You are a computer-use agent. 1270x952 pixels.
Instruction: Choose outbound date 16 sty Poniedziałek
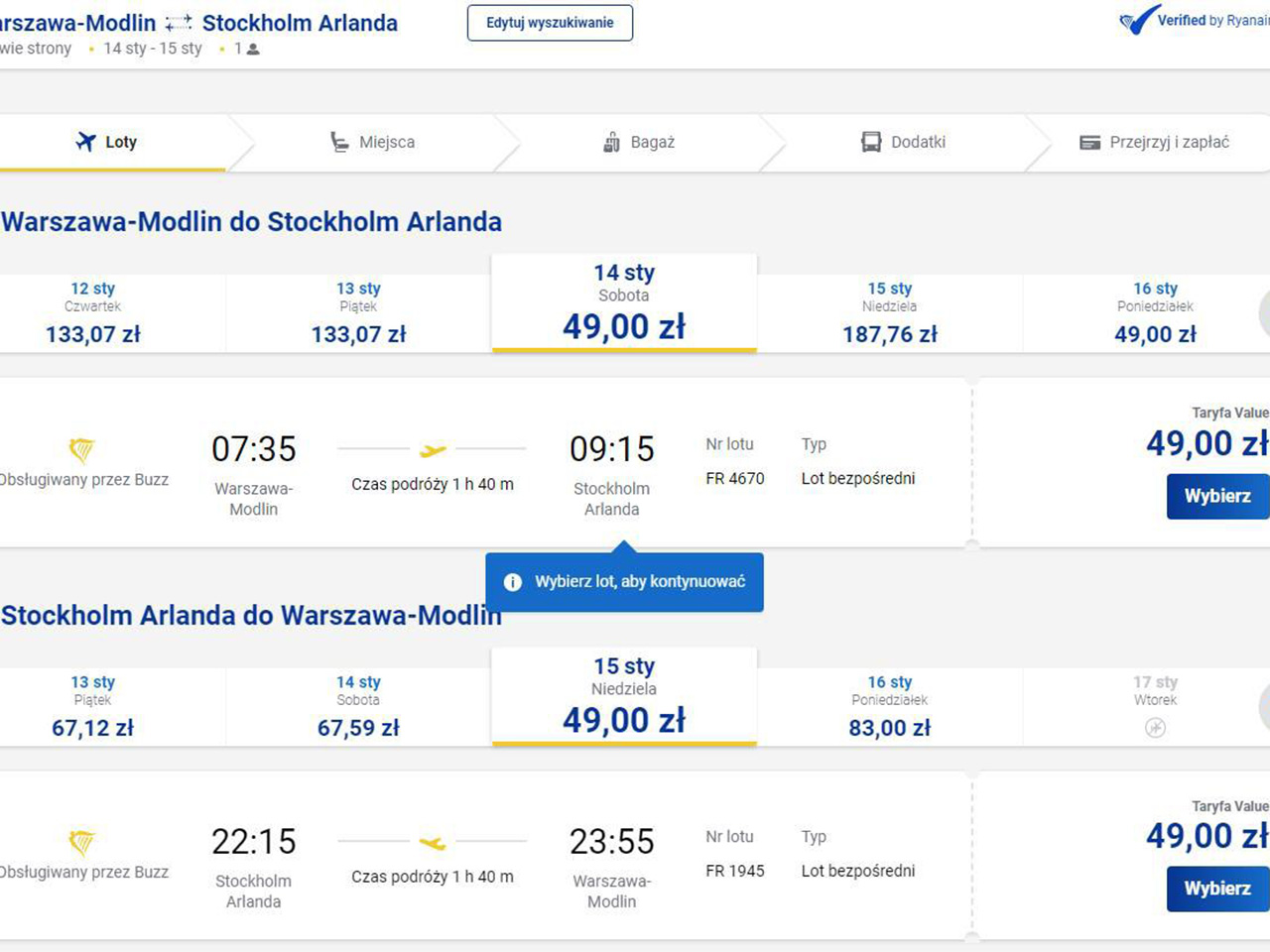[x=1155, y=312]
